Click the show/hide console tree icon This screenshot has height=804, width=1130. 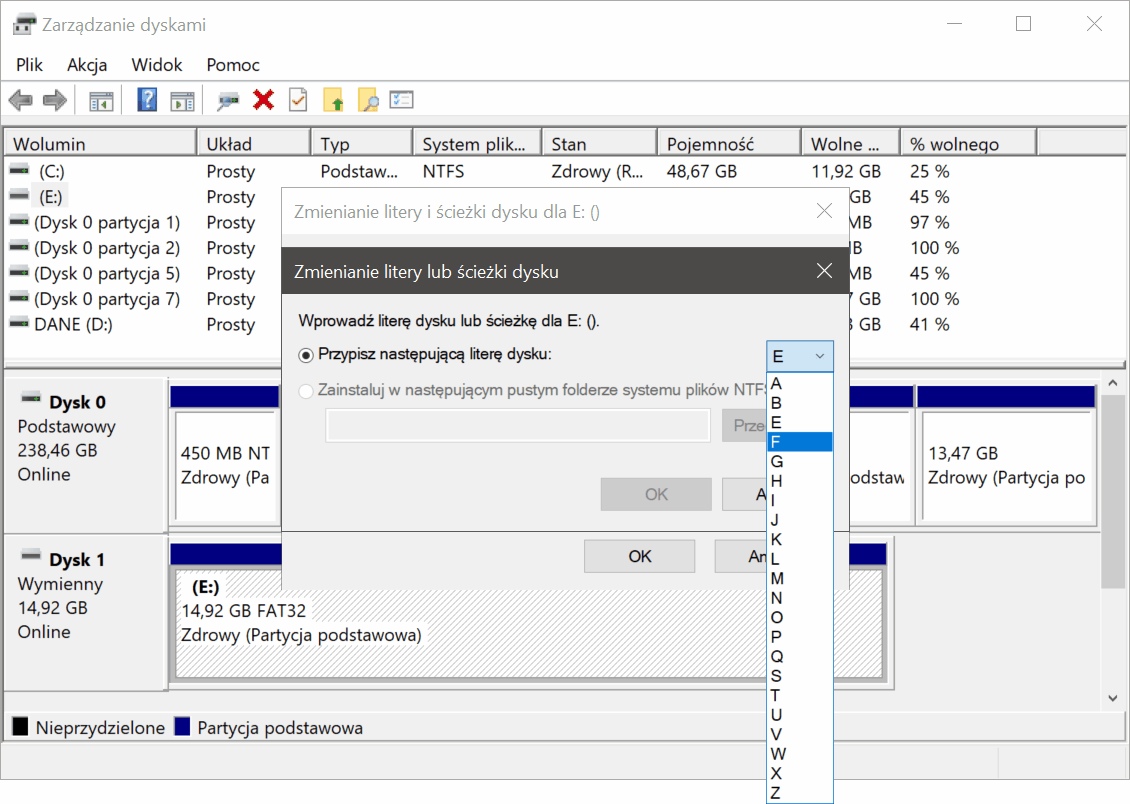click(x=101, y=100)
